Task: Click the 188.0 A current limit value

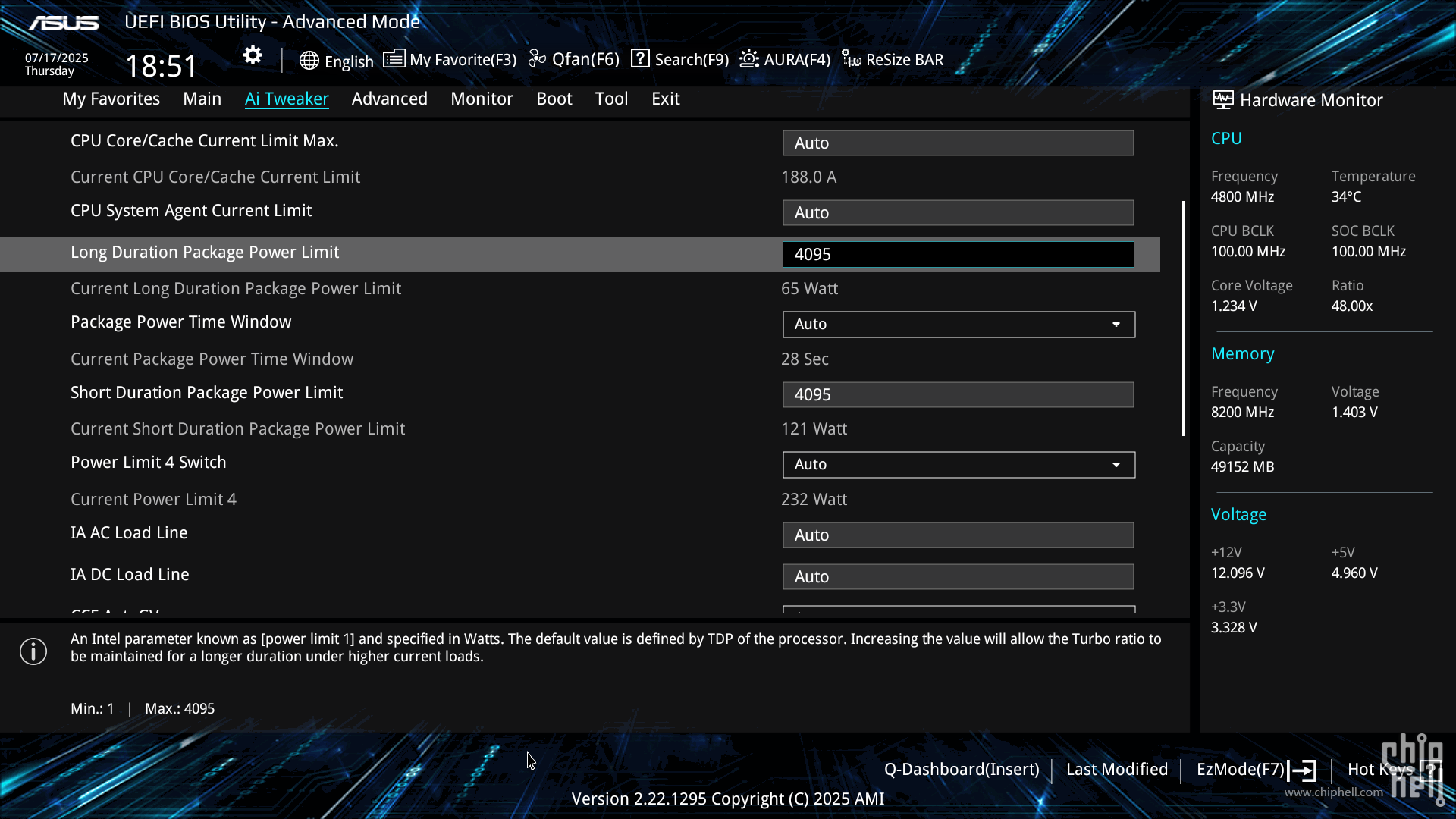Action: tap(809, 177)
